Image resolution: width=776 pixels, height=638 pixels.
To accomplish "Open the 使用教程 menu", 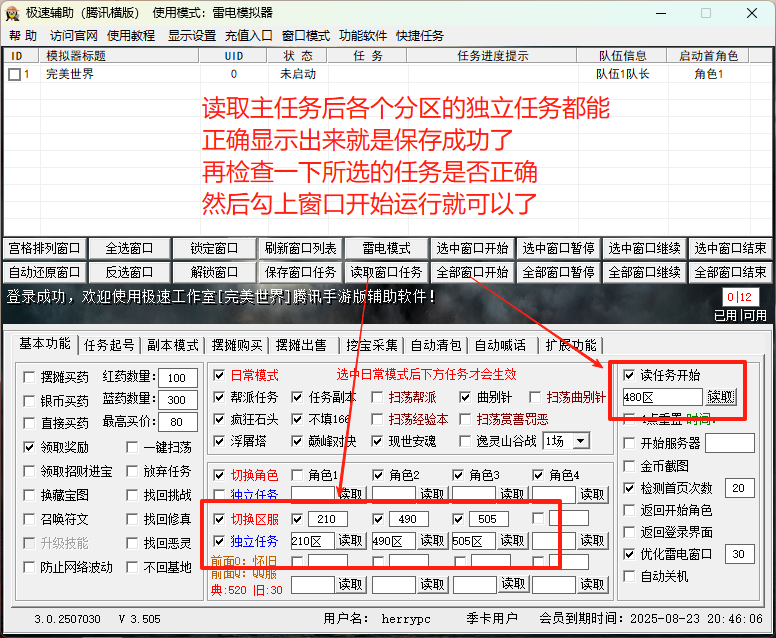I will coord(131,36).
